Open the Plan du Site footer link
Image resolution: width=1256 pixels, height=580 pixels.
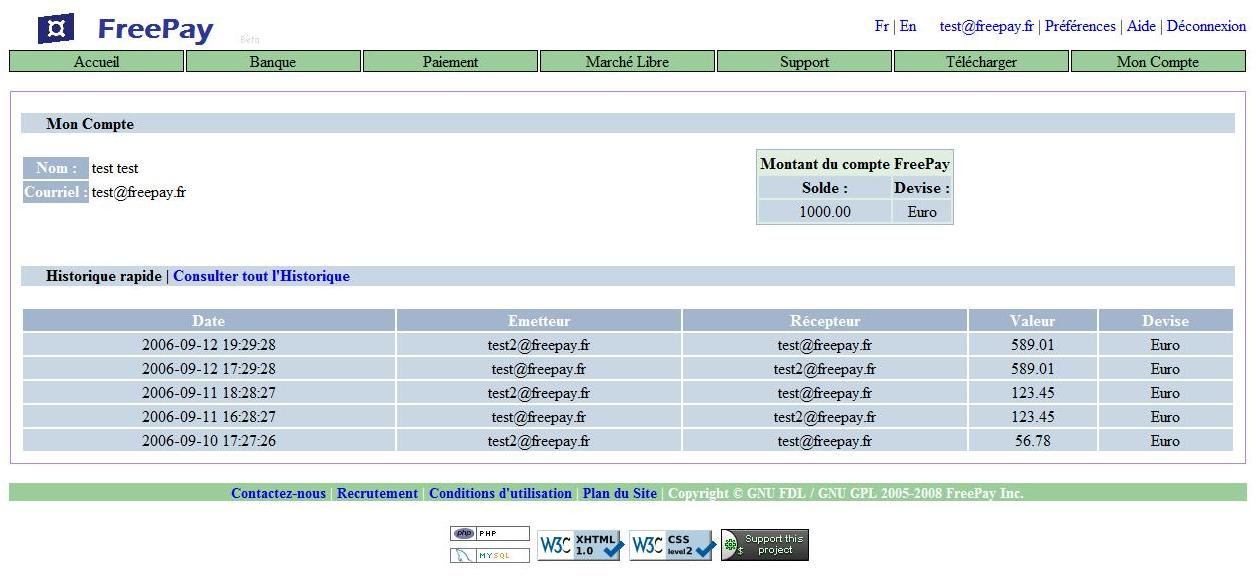point(620,493)
